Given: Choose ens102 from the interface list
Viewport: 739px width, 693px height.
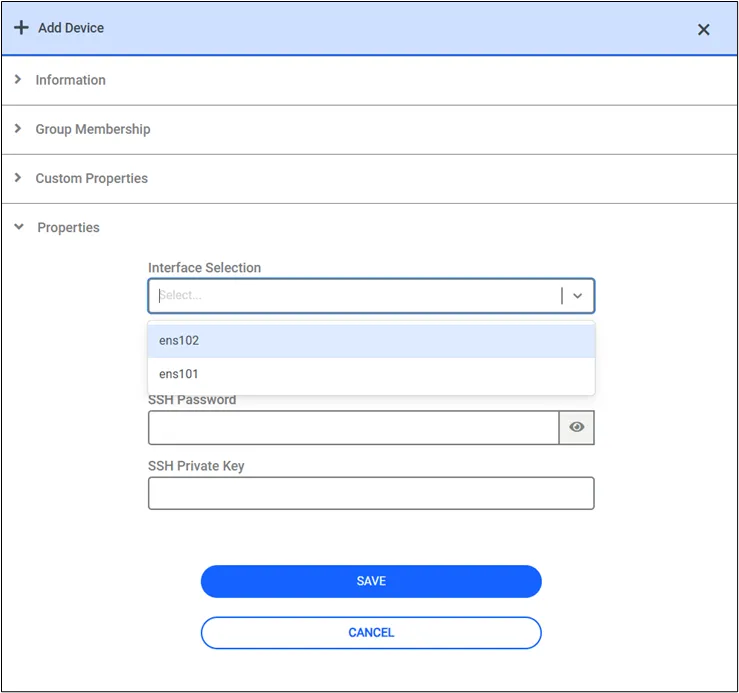Looking at the screenshot, I should (371, 340).
